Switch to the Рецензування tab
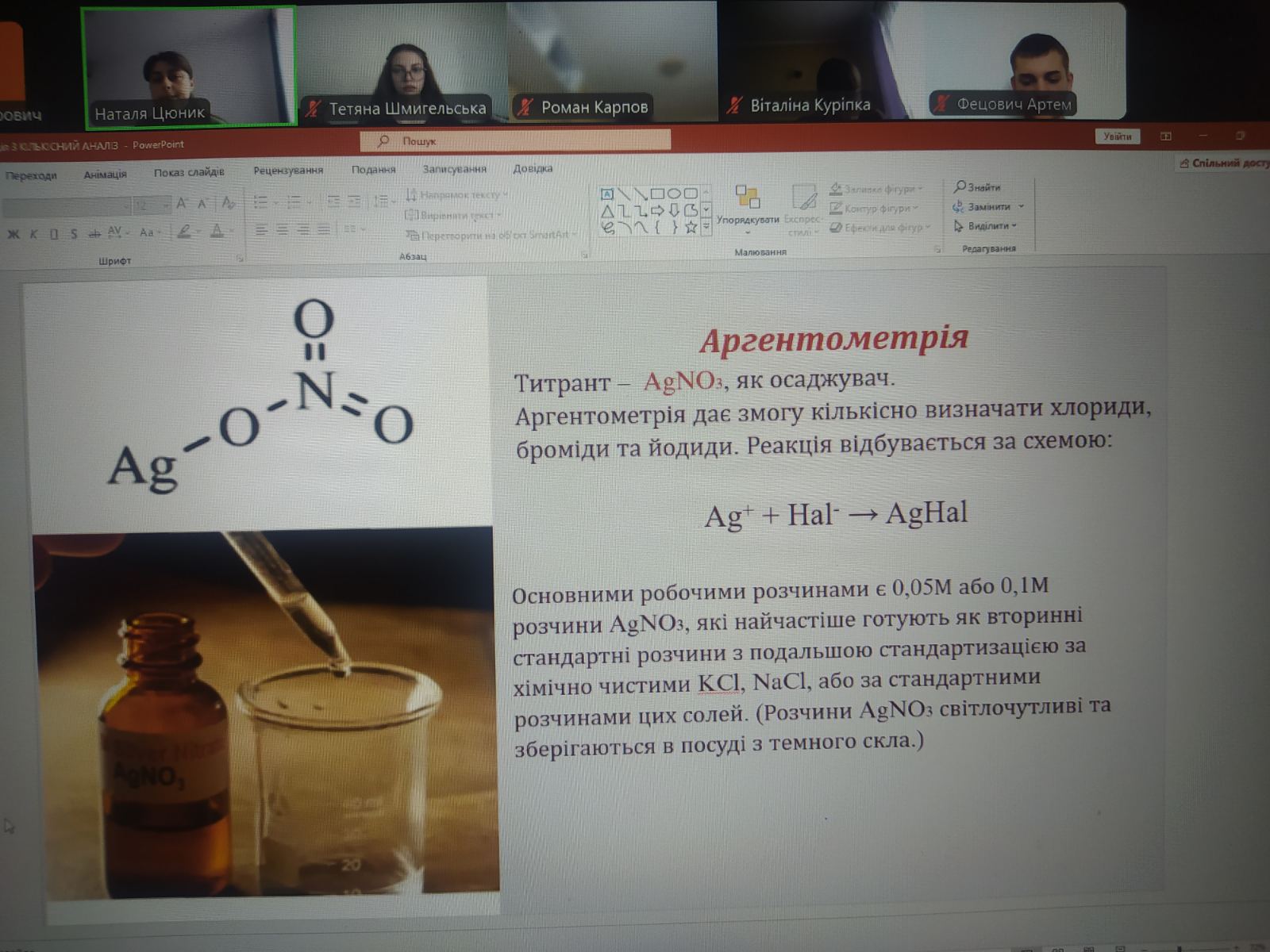Viewport: 1270px width, 952px height. click(x=288, y=171)
